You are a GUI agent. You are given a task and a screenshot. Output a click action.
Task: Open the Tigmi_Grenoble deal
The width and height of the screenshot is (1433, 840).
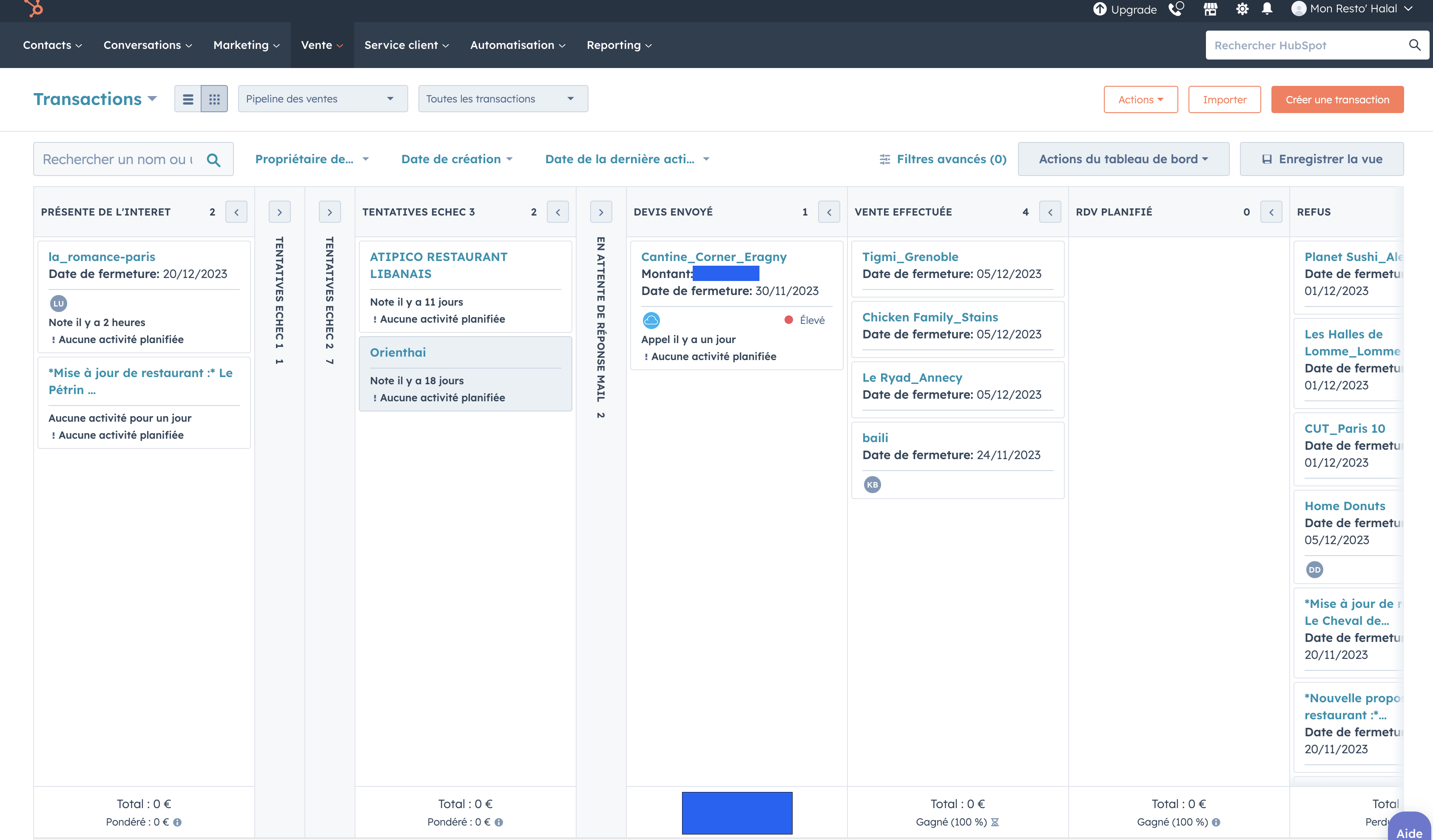(x=910, y=257)
